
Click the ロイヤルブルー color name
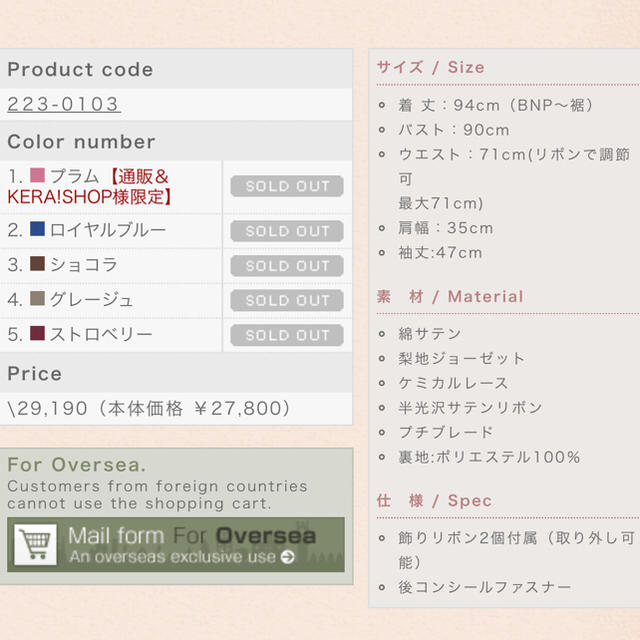pyautogui.click(x=108, y=230)
